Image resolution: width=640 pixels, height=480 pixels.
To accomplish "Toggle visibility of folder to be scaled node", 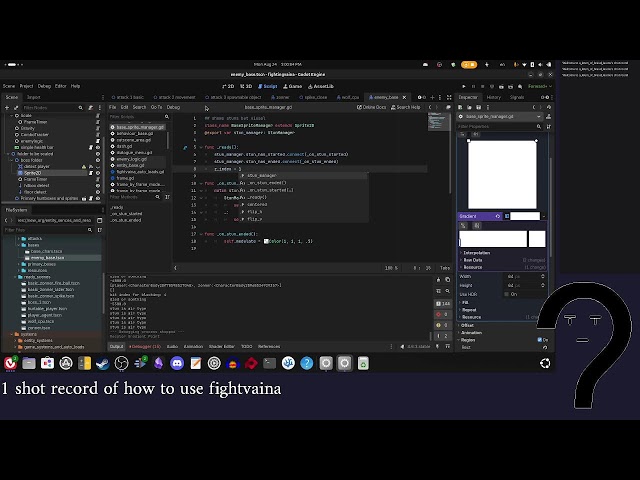I will coord(98,154).
